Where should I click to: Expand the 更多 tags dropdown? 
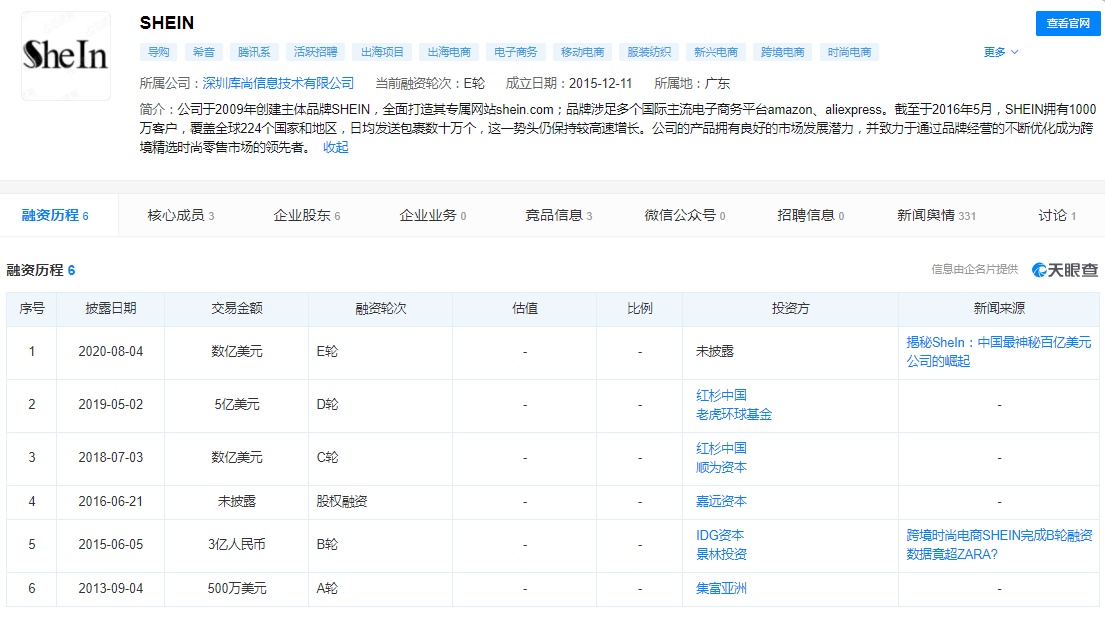(x=1001, y=52)
